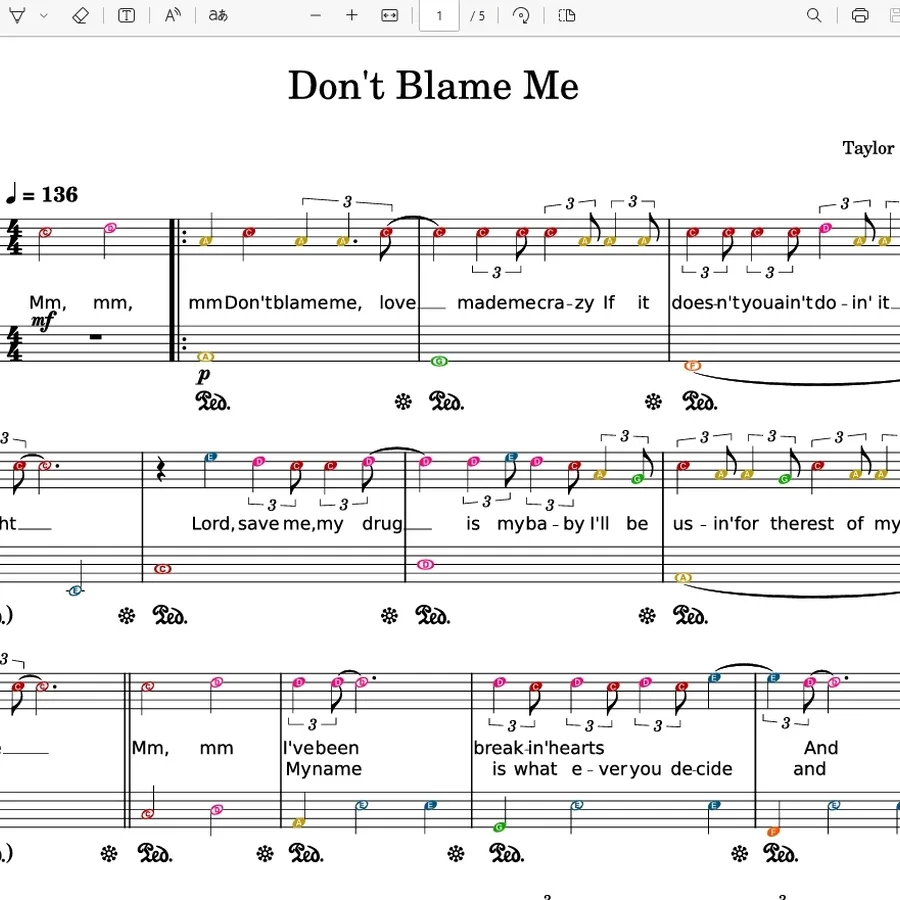Viewport: 900px width, 900px height.
Task: Click the lyric "I'vebeen"
Action: (x=321, y=748)
